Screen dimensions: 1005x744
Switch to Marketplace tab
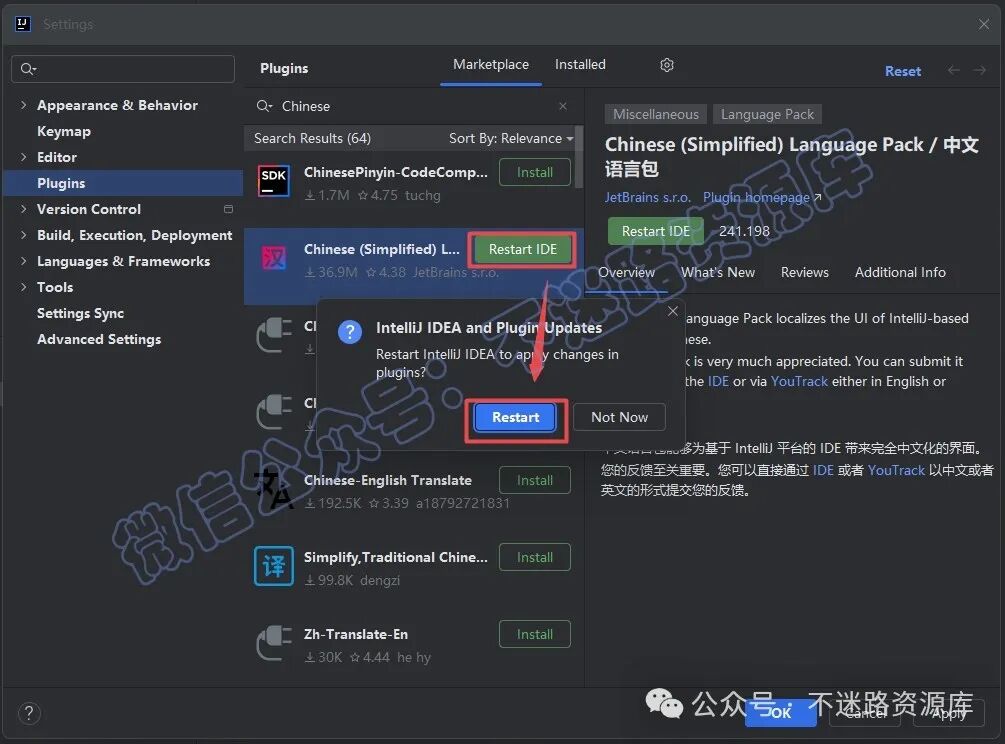[x=491, y=65]
